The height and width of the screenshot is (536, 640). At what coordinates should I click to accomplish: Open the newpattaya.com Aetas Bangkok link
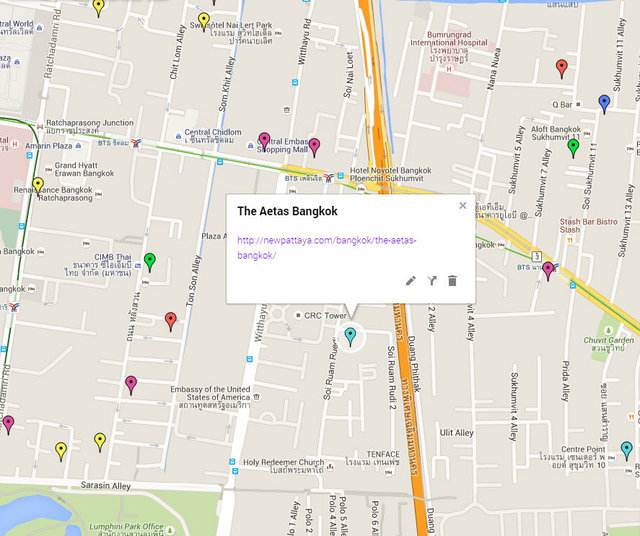coord(327,248)
